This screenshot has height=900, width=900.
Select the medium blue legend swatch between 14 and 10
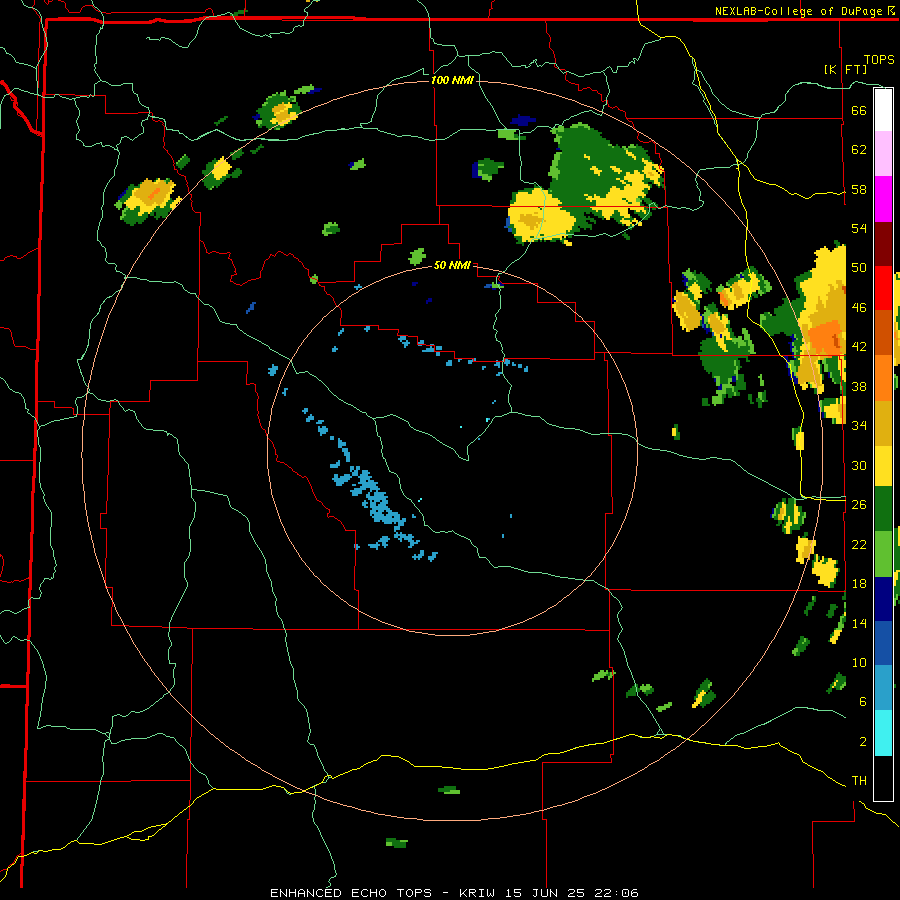click(x=883, y=643)
